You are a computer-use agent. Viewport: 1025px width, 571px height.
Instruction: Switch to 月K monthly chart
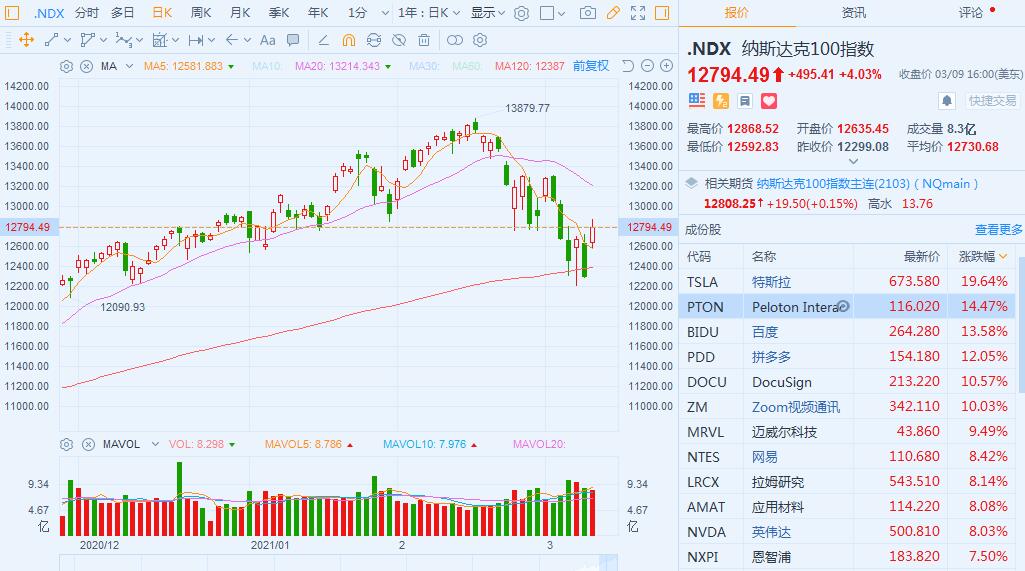point(240,13)
